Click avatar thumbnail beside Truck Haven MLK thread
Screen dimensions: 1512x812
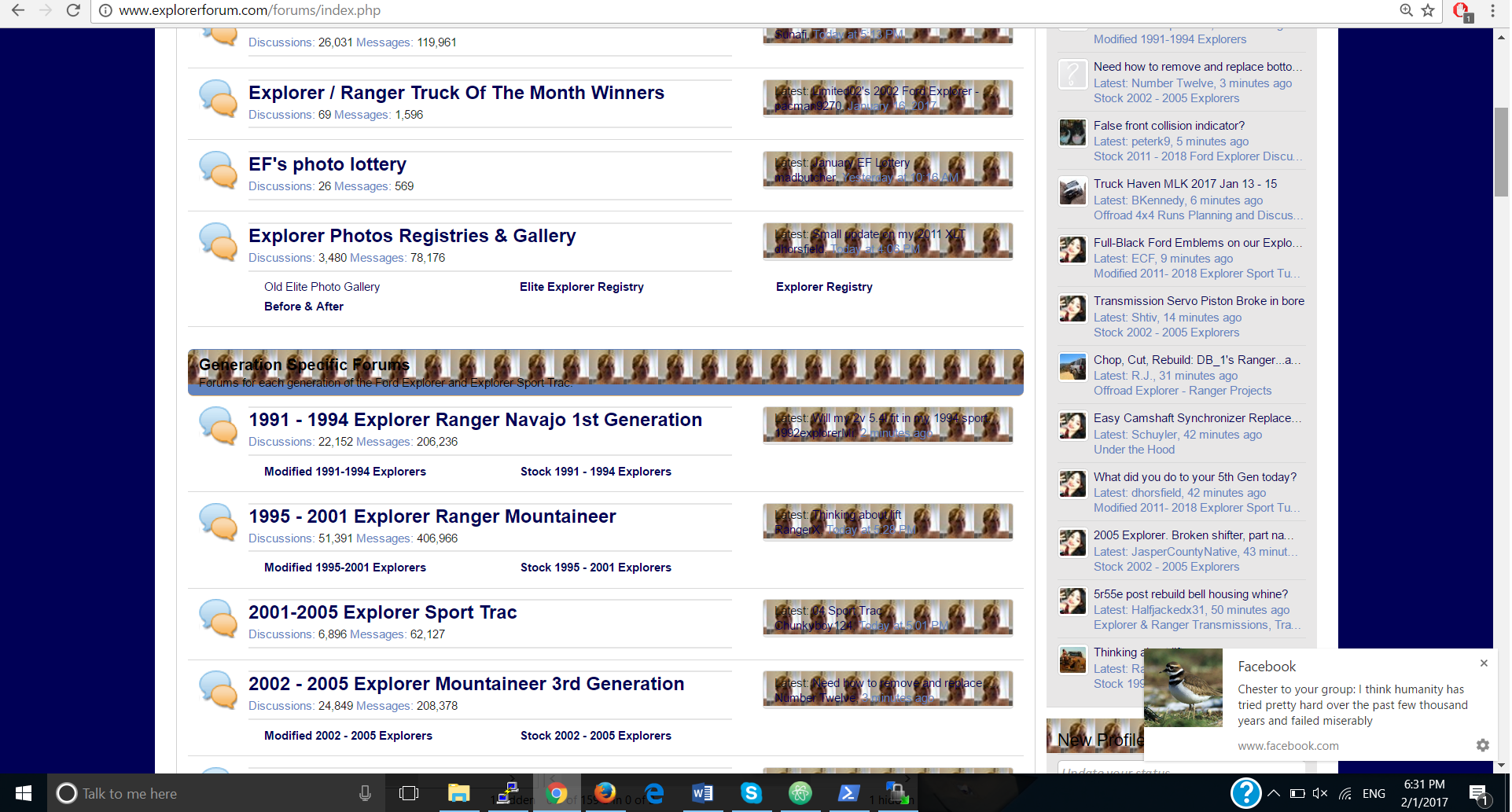point(1072,191)
